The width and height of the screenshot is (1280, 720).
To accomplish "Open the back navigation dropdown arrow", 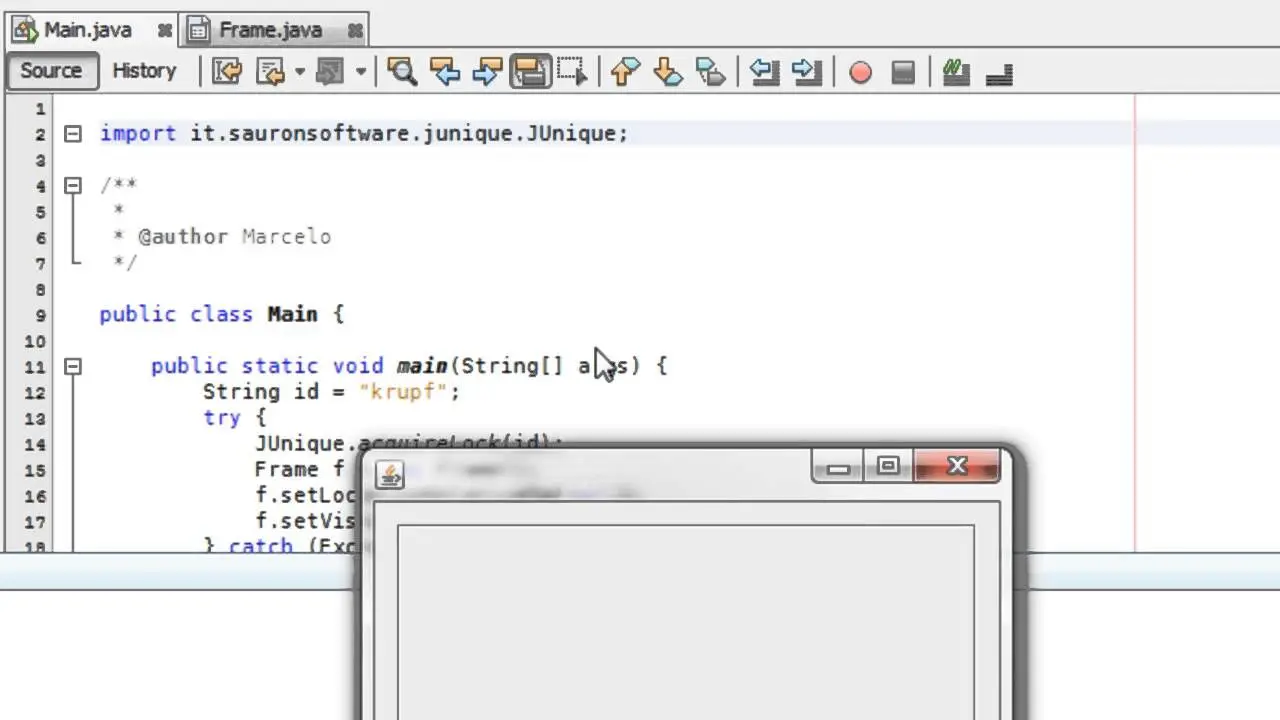I will pos(299,72).
